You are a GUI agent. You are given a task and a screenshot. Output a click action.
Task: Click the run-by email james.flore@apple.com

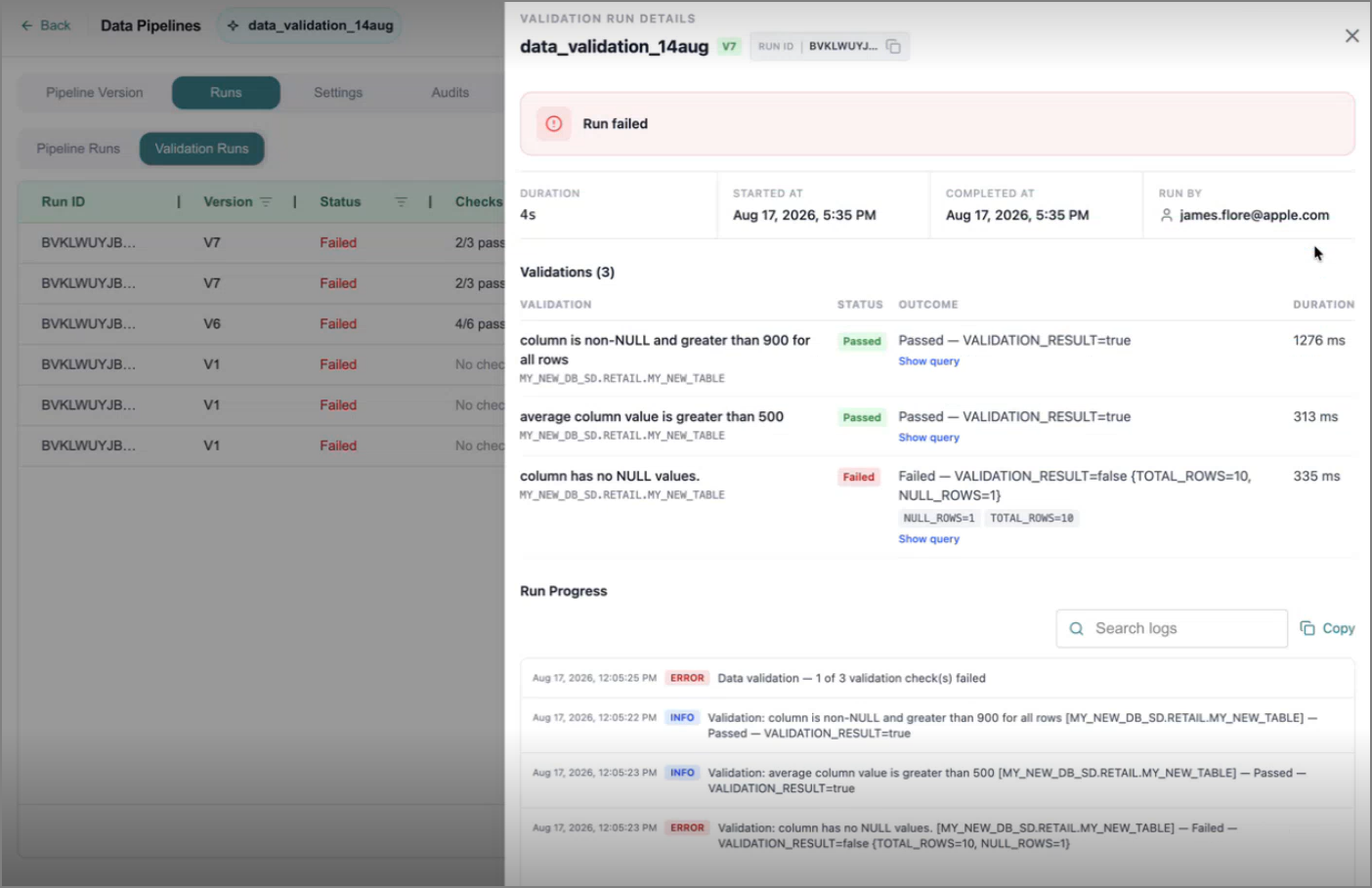coord(1254,215)
